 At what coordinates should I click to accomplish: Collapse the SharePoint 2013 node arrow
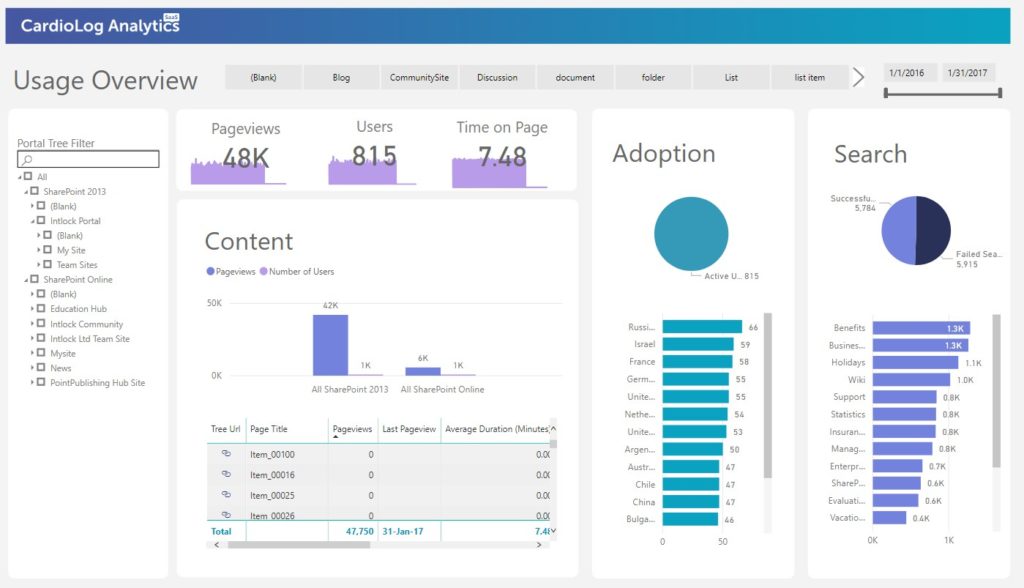point(26,191)
